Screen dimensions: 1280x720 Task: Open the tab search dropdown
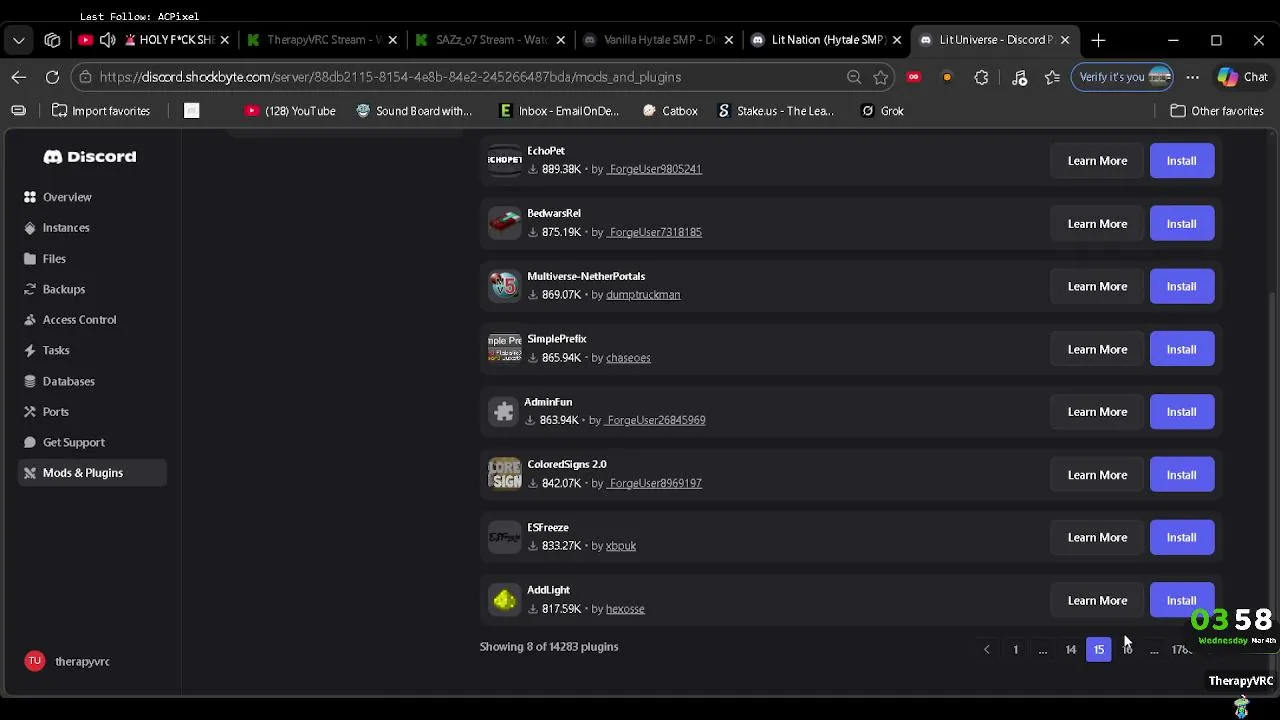[19, 40]
